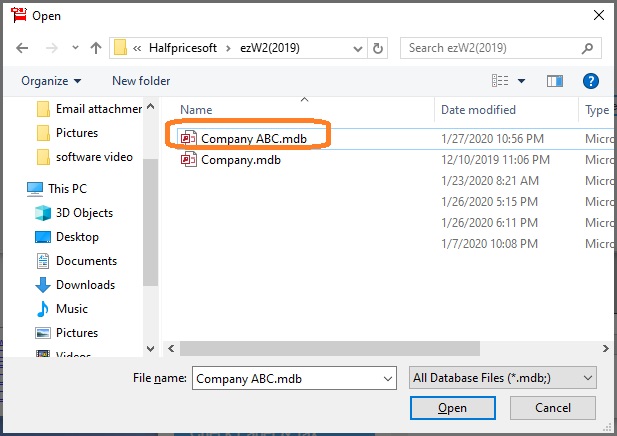Image resolution: width=617 pixels, height=436 pixels.
Task: Toggle the preview pane icon
Action: [556, 81]
